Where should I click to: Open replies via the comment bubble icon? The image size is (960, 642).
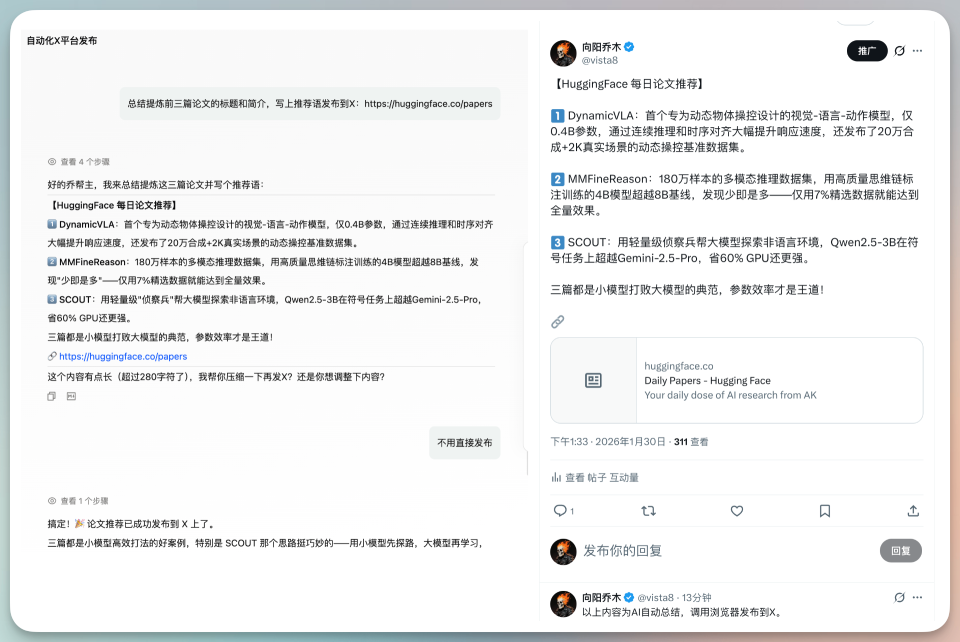pos(561,511)
